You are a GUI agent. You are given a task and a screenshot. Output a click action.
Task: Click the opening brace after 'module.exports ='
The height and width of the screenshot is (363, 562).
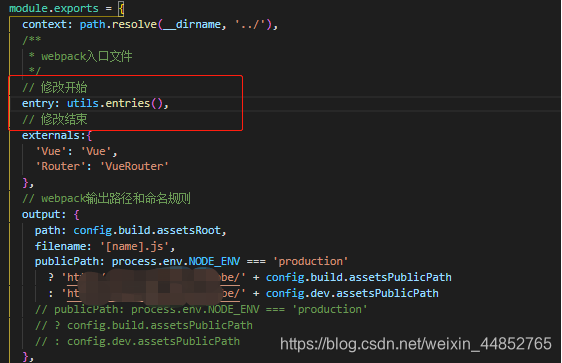pyautogui.click(x=122, y=8)
